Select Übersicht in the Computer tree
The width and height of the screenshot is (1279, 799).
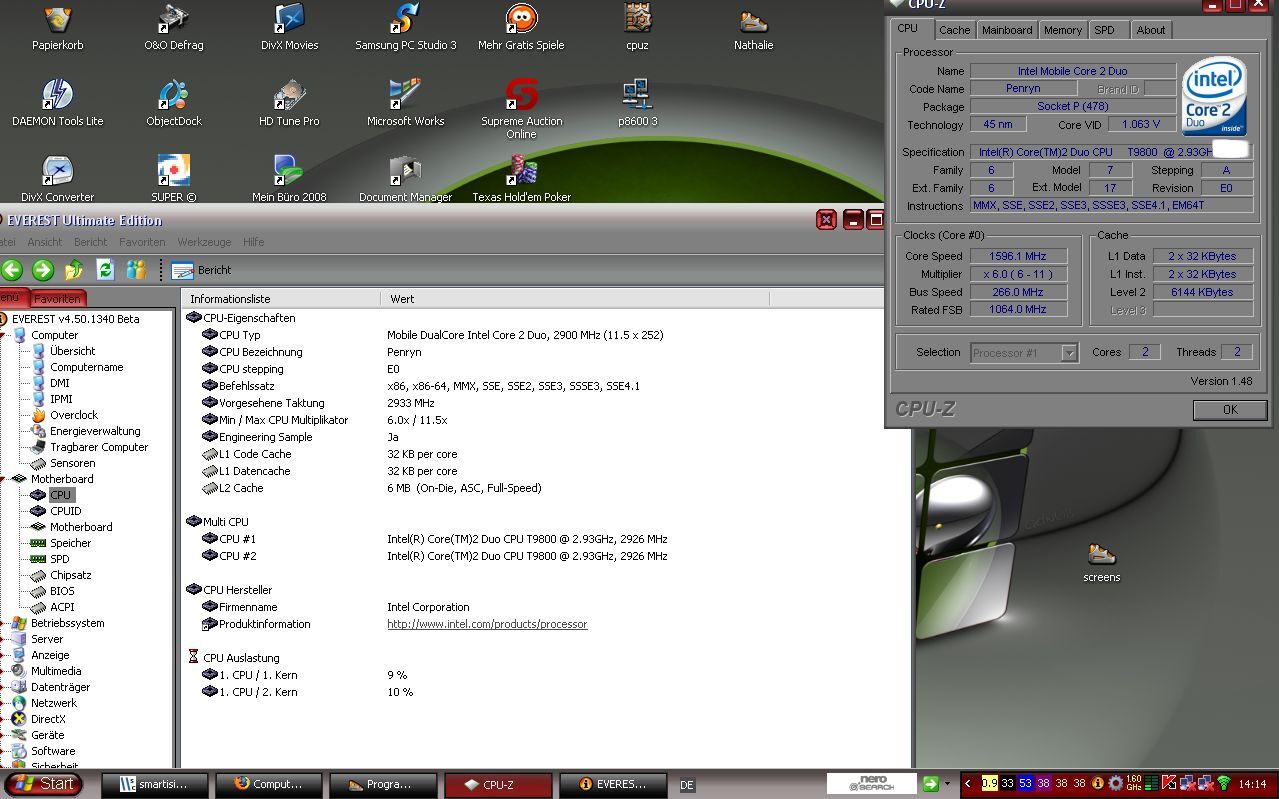point(72,351)
